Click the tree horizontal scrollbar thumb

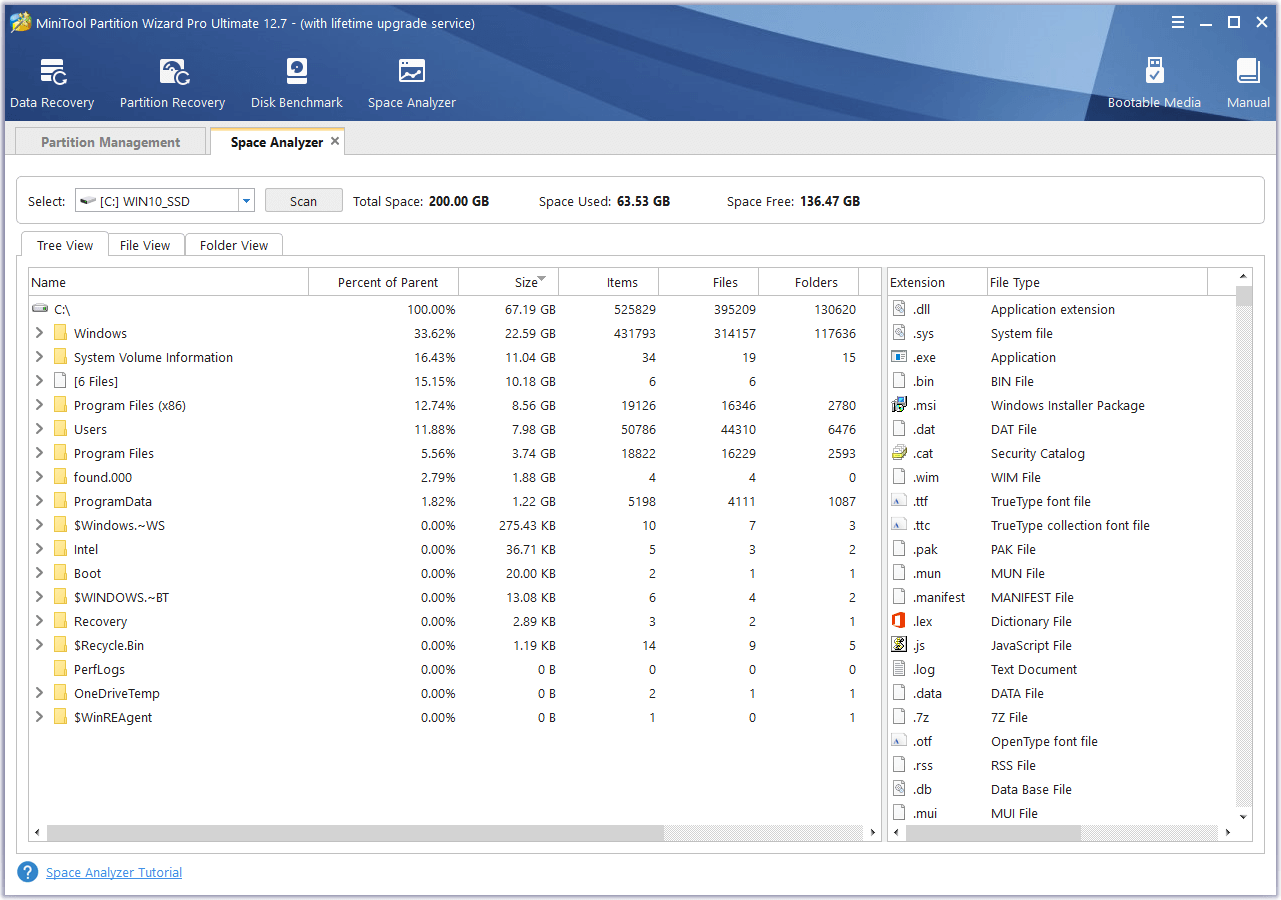355,833
